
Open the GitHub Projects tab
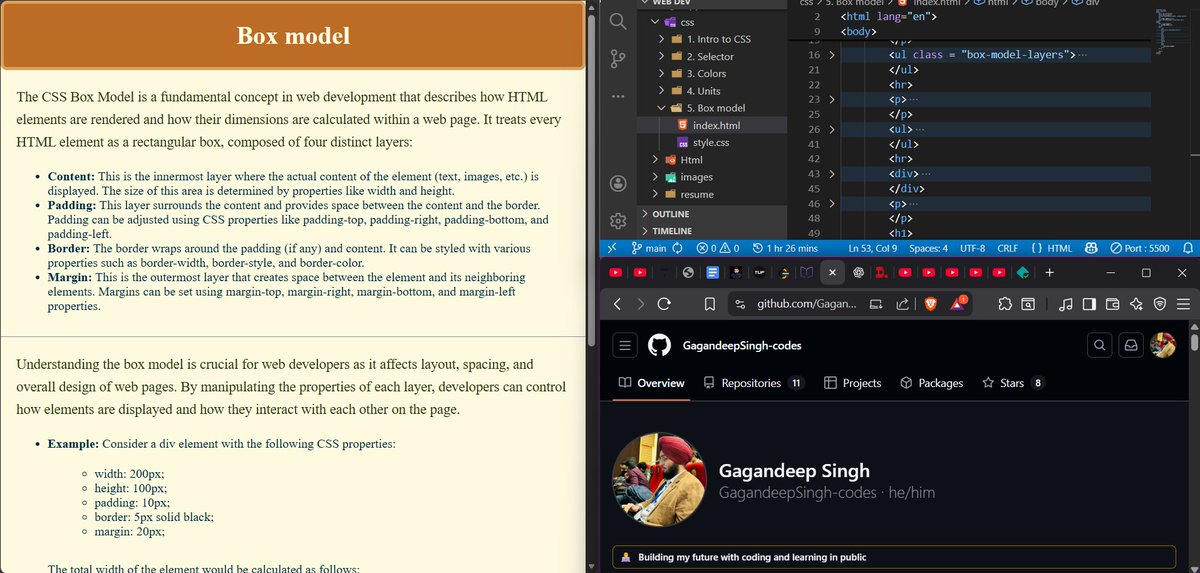point(852,383)
